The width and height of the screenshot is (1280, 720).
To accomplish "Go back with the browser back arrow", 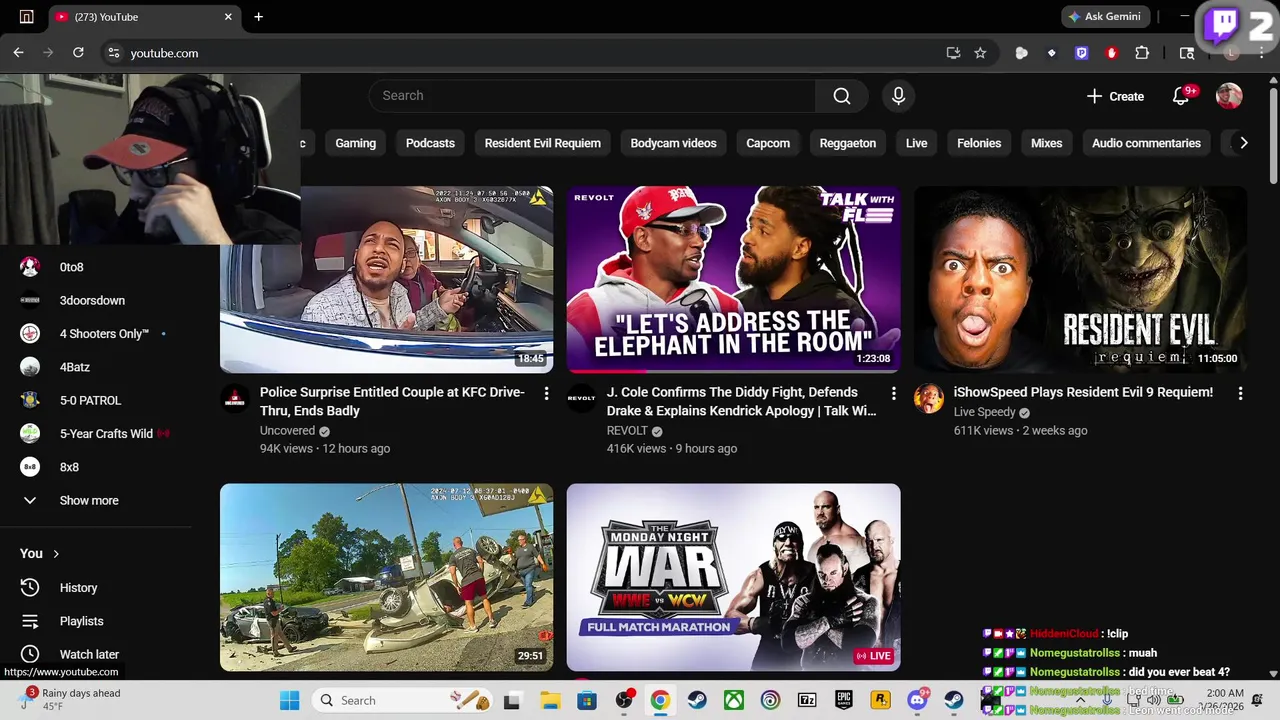I will 18,53.
